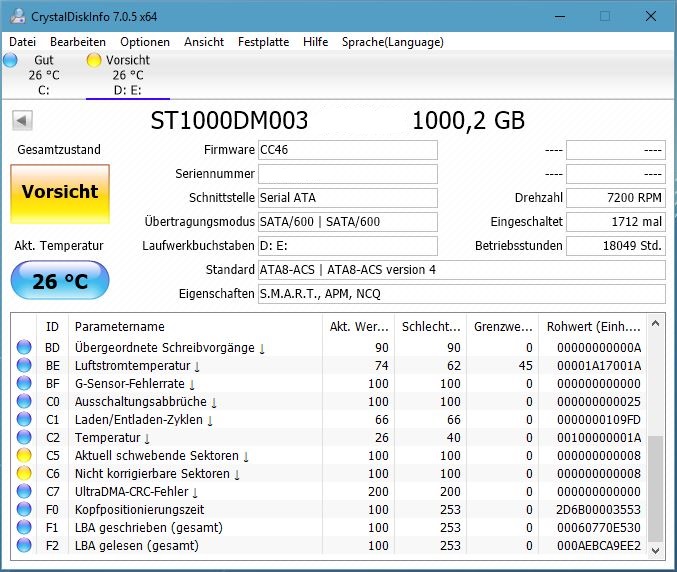This screenshot has height=572, width=677.
Task: Open the Ansicht menu
Action: (x=204, y=42)
